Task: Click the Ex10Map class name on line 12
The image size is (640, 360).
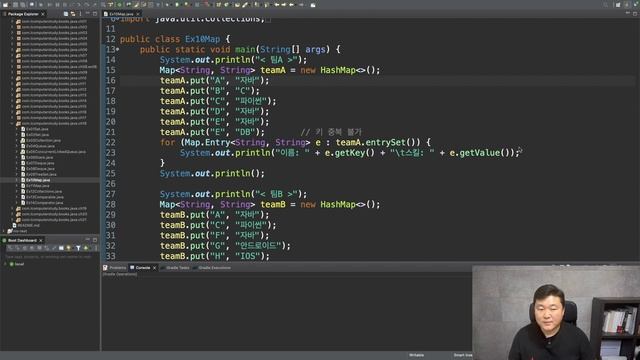Action: (x=202, y=39)
